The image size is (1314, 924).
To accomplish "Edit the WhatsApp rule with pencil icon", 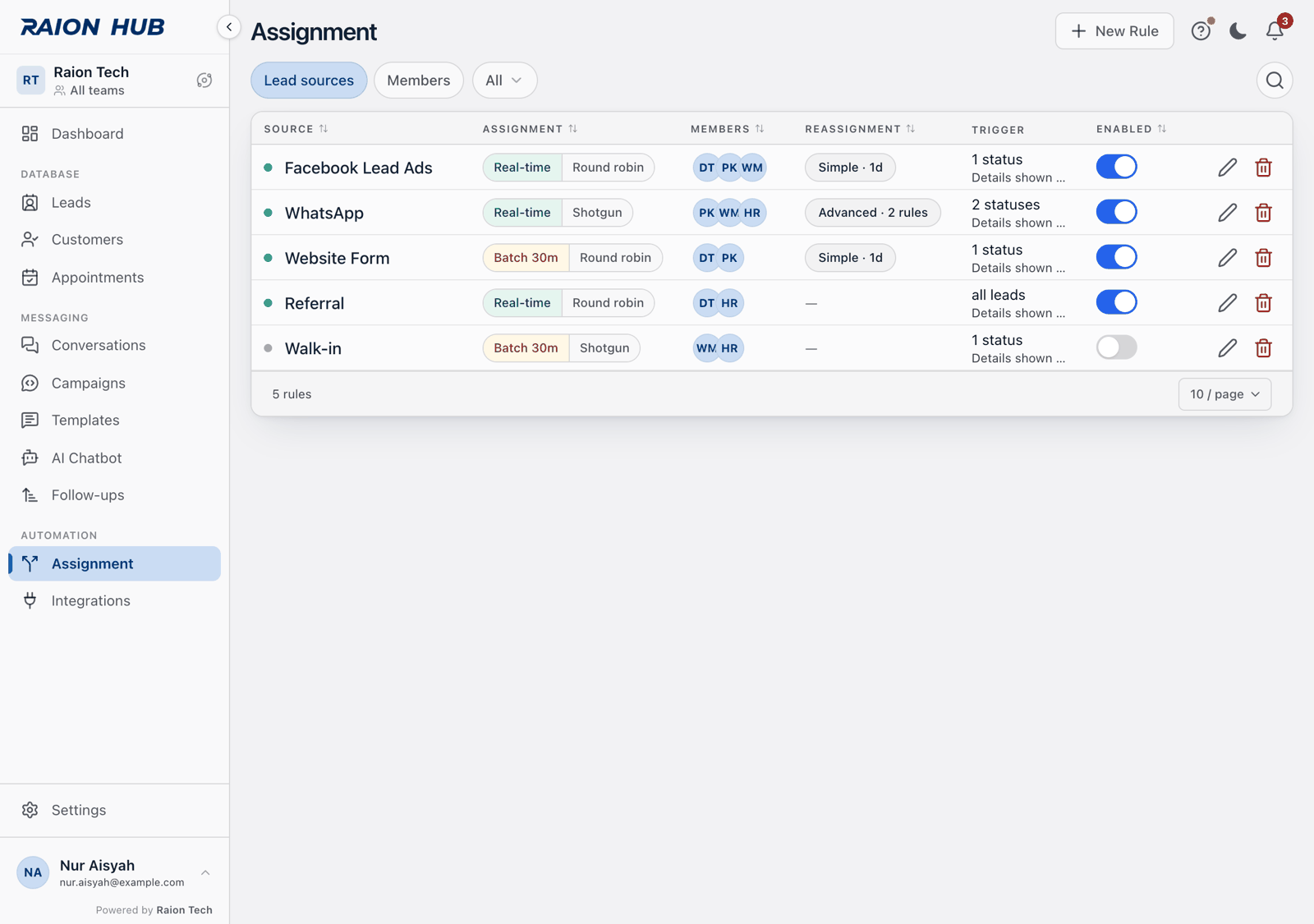I will tap(1227, 213).
